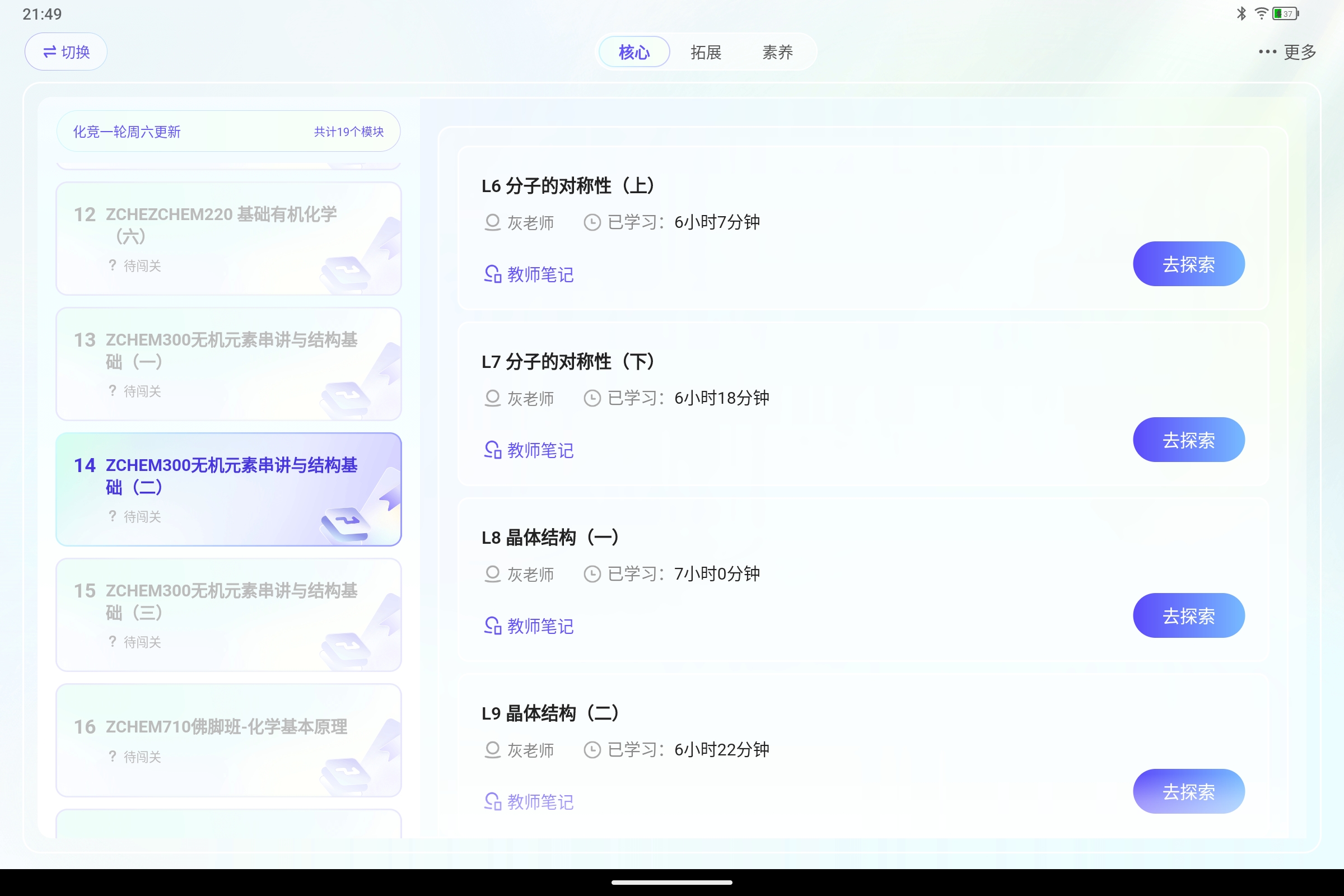This screenshot has height=896, width=1344.
Task: Click the Bluetooth status icon
Action: [1241, 13]
